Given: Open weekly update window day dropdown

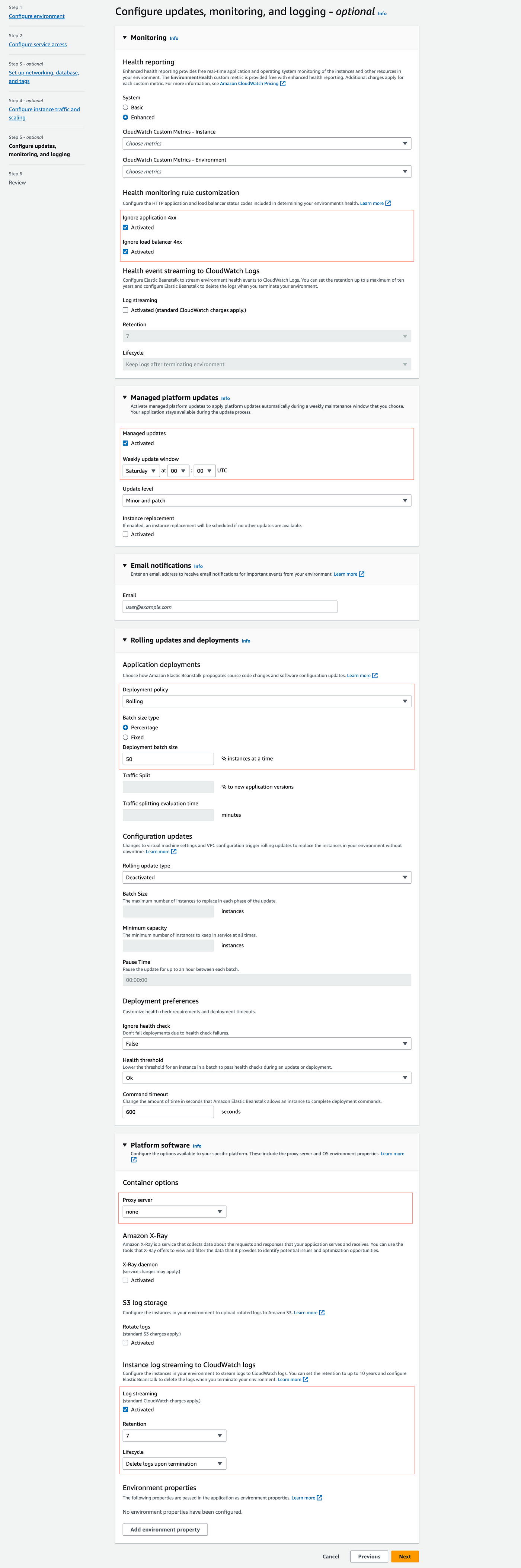Looking at the screenshot, I should click(x=141, y=471).
